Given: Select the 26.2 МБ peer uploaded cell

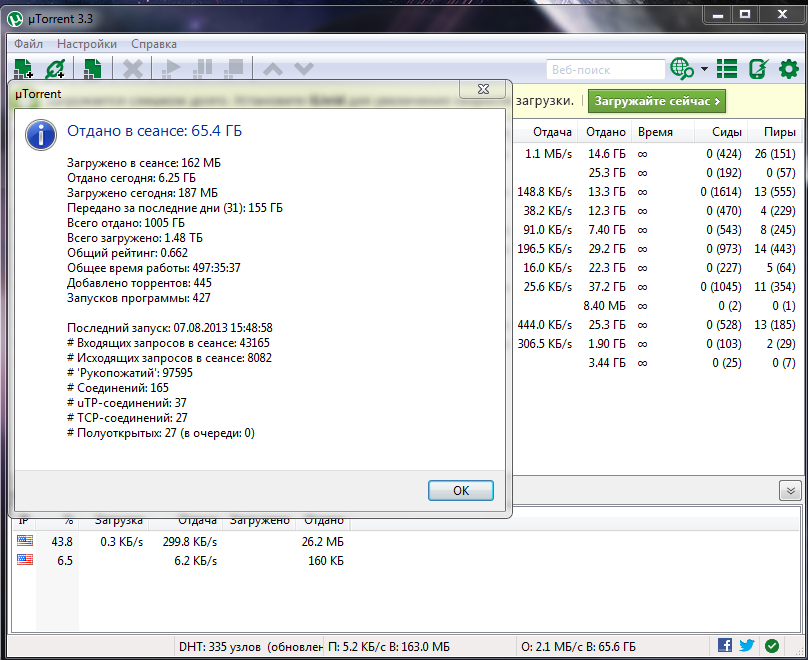Looking at the screenshot, I should click(x=323, y=543).
